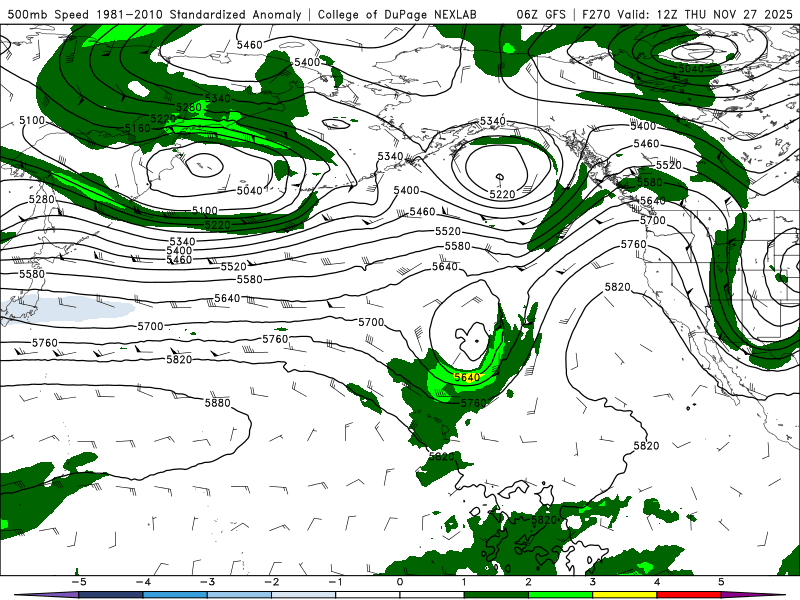Click the -4 tick on the color scale

[142, 582]
